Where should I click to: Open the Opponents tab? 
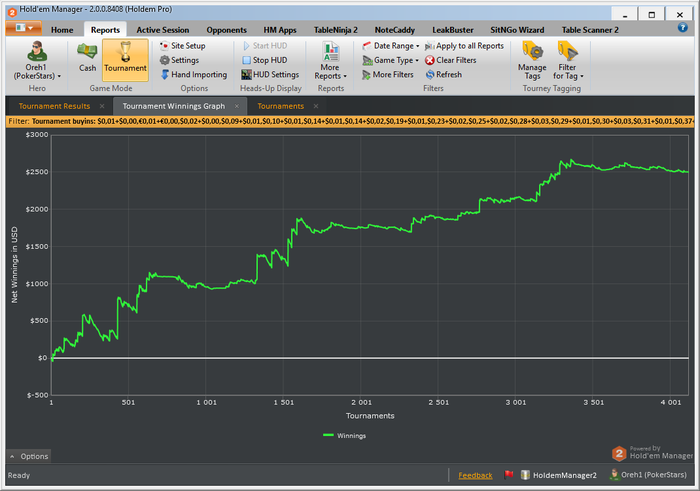coord(226,30)
